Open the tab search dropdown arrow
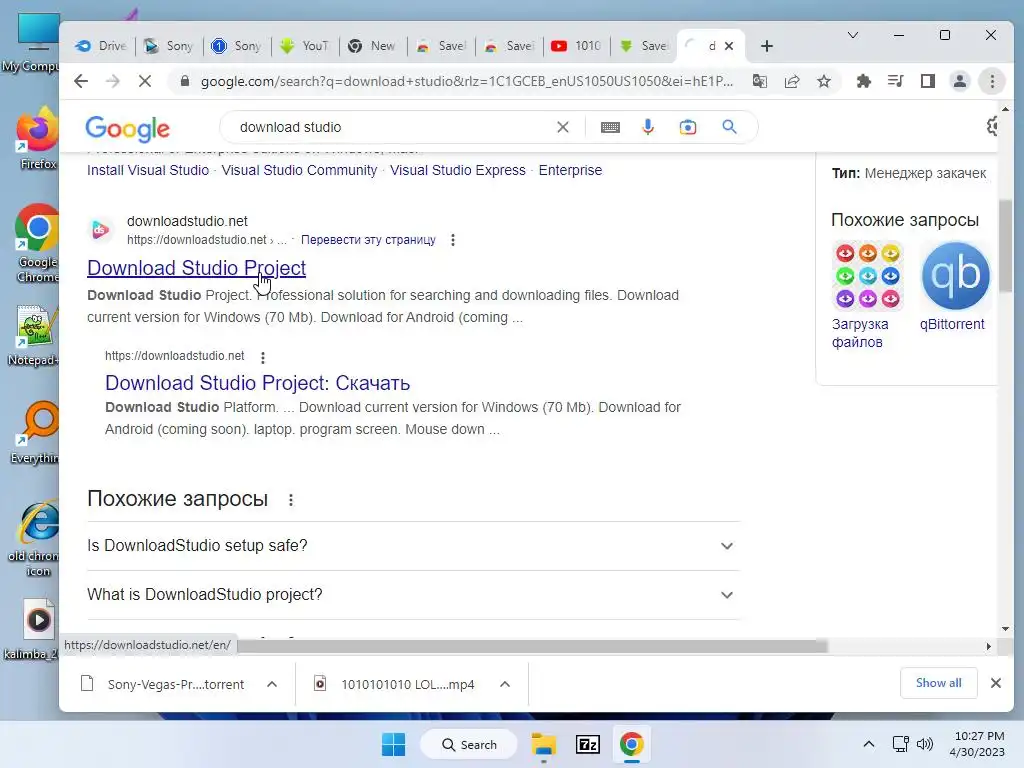Screen dimensions: 1024x768 (853, 35)
